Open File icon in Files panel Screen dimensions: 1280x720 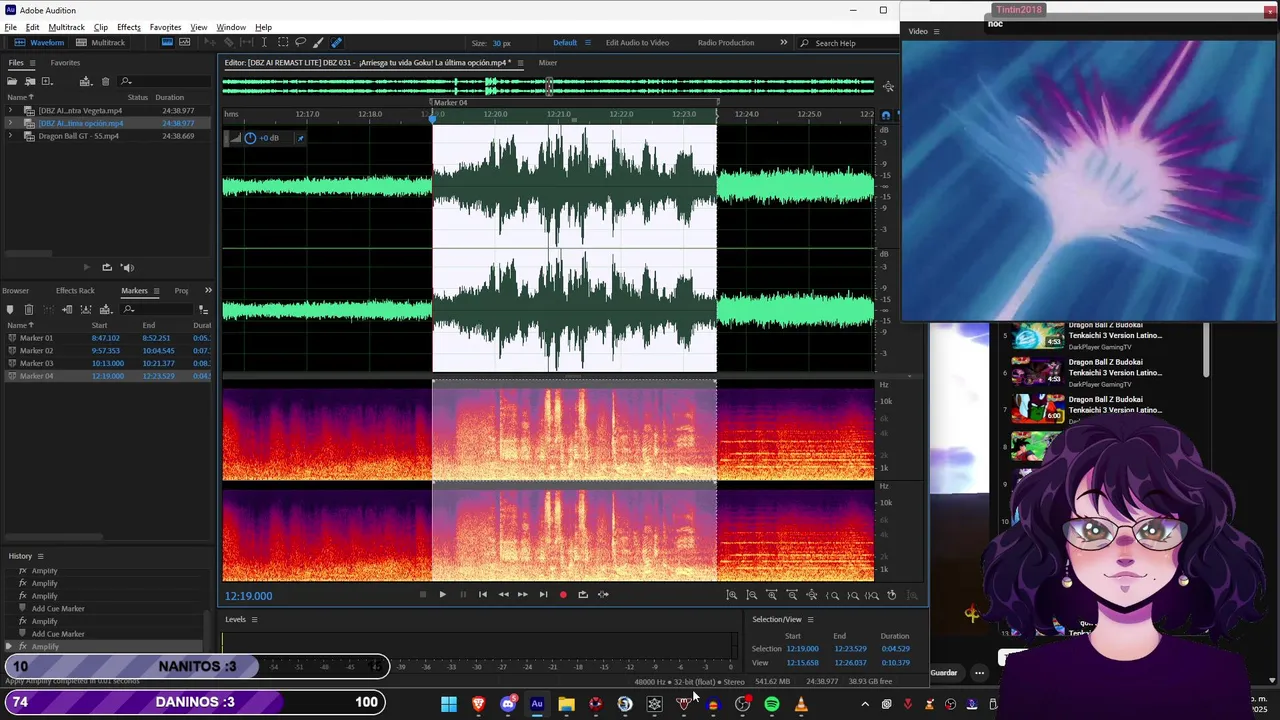pyautogui.click(x=12, y=81)
